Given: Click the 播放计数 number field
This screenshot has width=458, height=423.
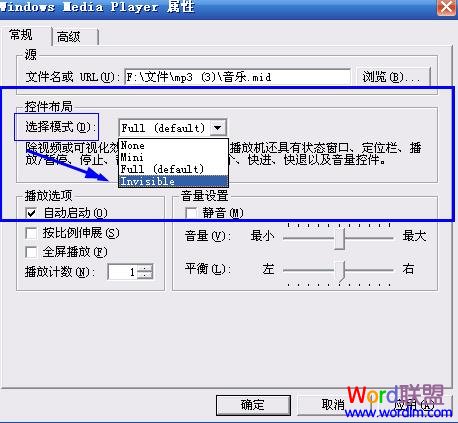Looking at the screenshot, I should [x=123, y=272].
